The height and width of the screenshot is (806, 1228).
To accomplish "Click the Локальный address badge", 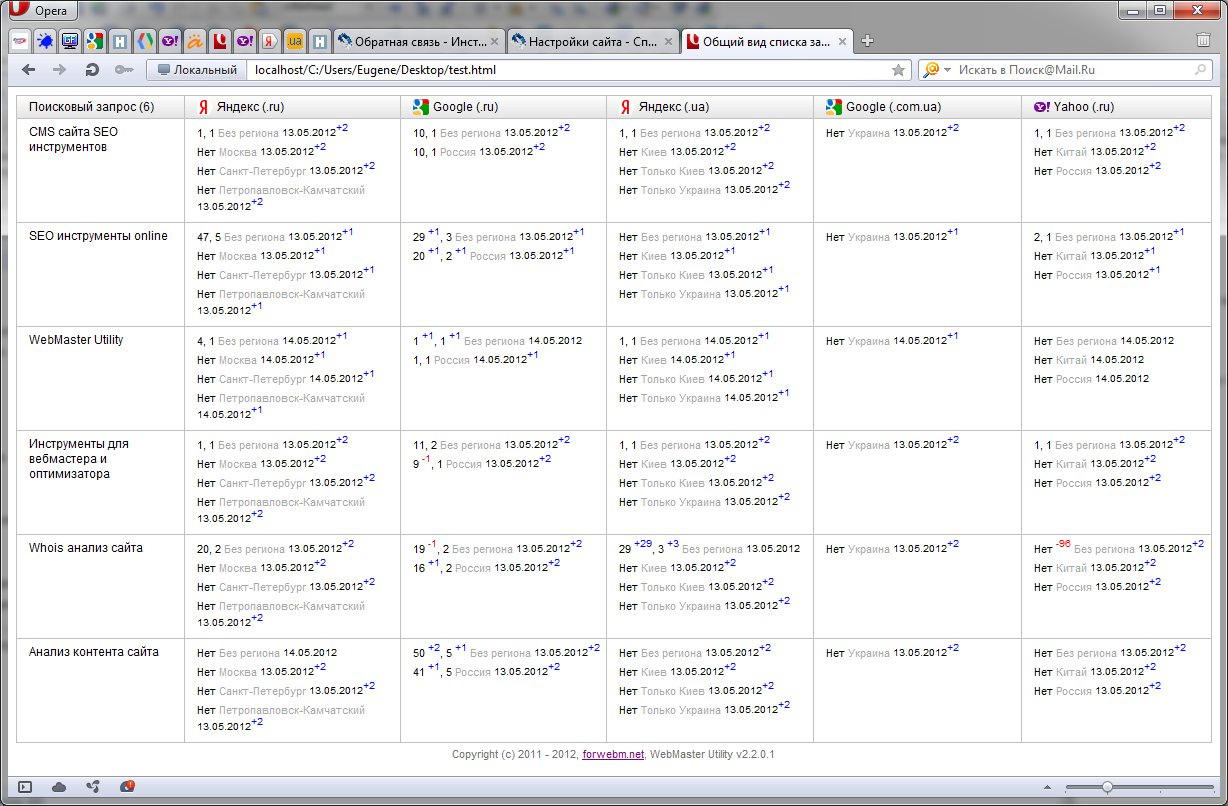I will (196, 70).
